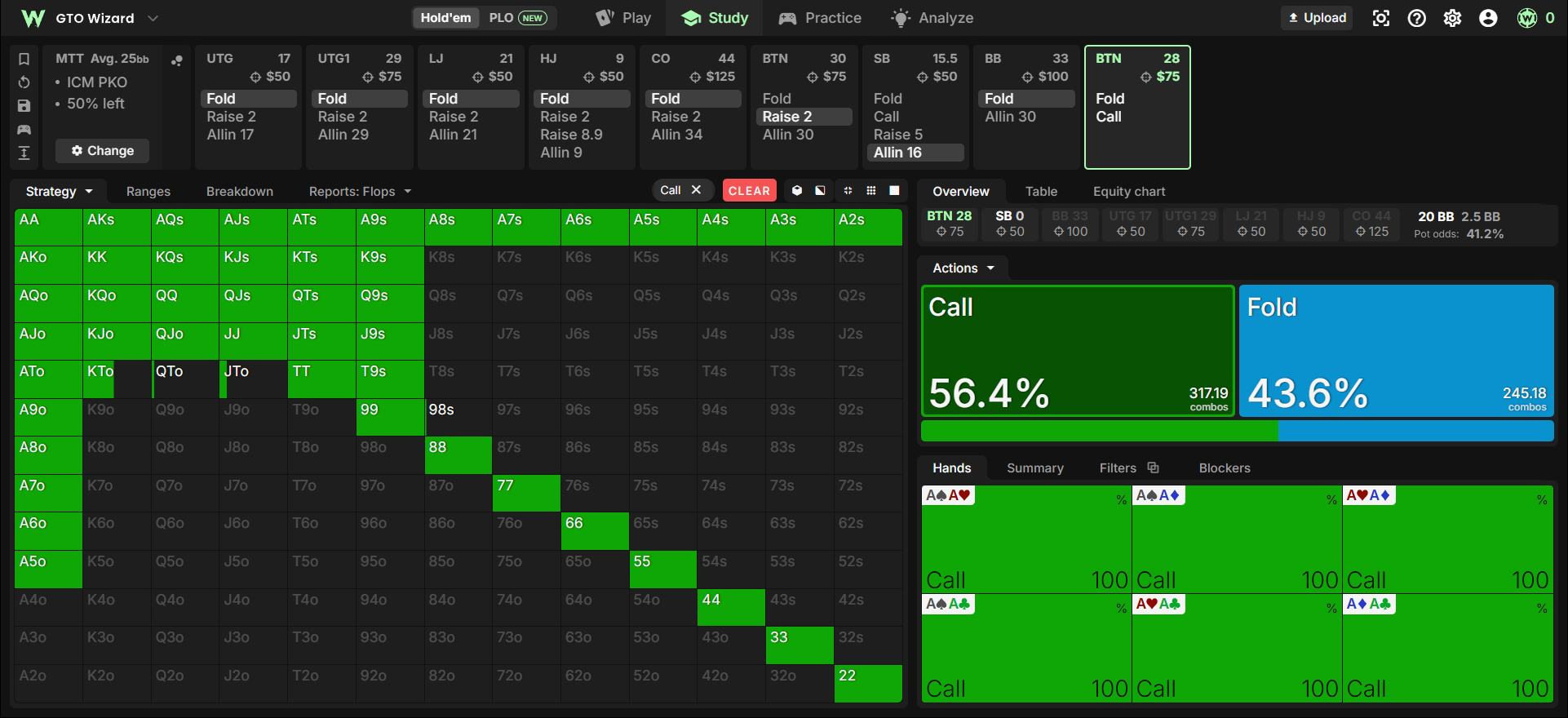
Task: Click the compact collapse-arrows grid icon
Action: 848,190
